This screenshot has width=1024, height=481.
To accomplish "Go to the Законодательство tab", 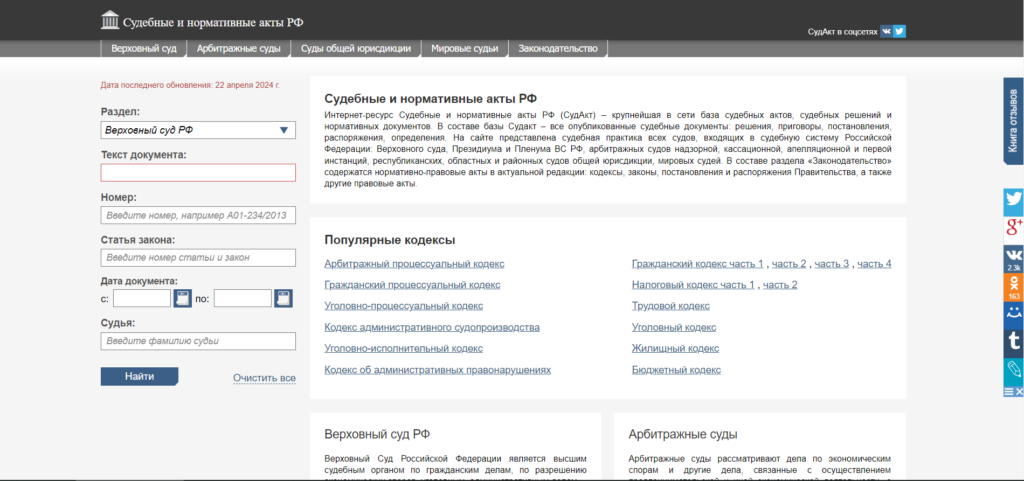I will [558, 49].
